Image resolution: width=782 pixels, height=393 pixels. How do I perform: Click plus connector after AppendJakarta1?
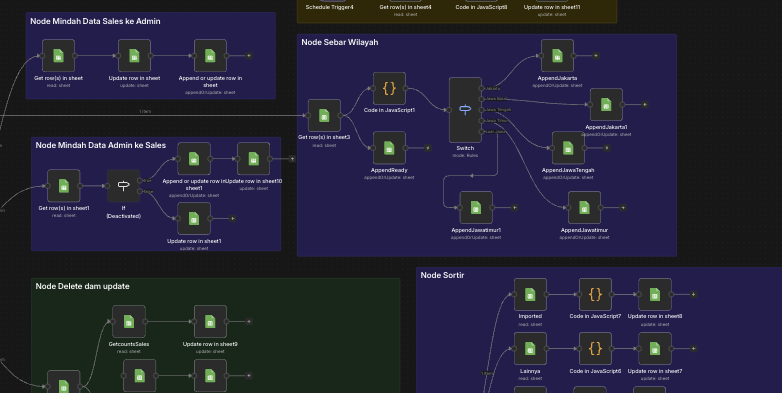[x=644, y=105]
